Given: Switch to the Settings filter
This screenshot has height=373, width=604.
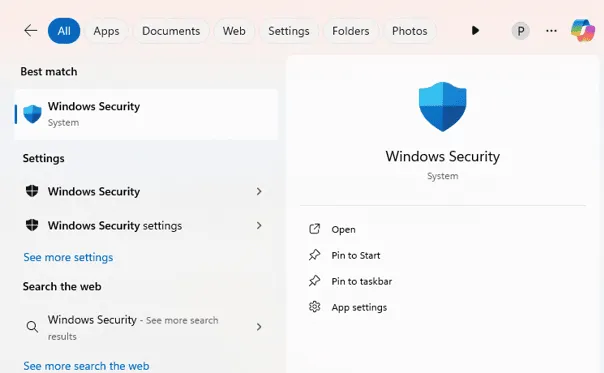Looking at the screenshot, I should pos(289,31).
